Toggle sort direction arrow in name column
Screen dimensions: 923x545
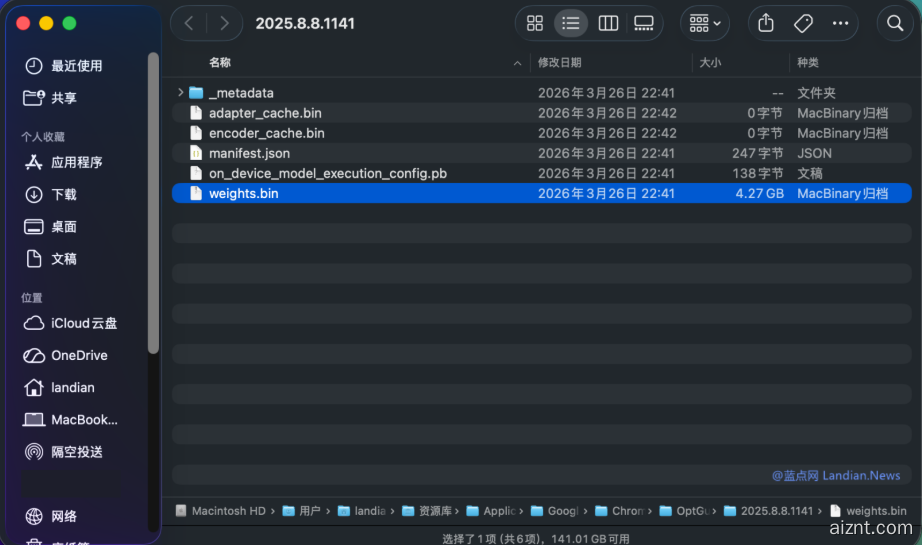click(517, 63)
